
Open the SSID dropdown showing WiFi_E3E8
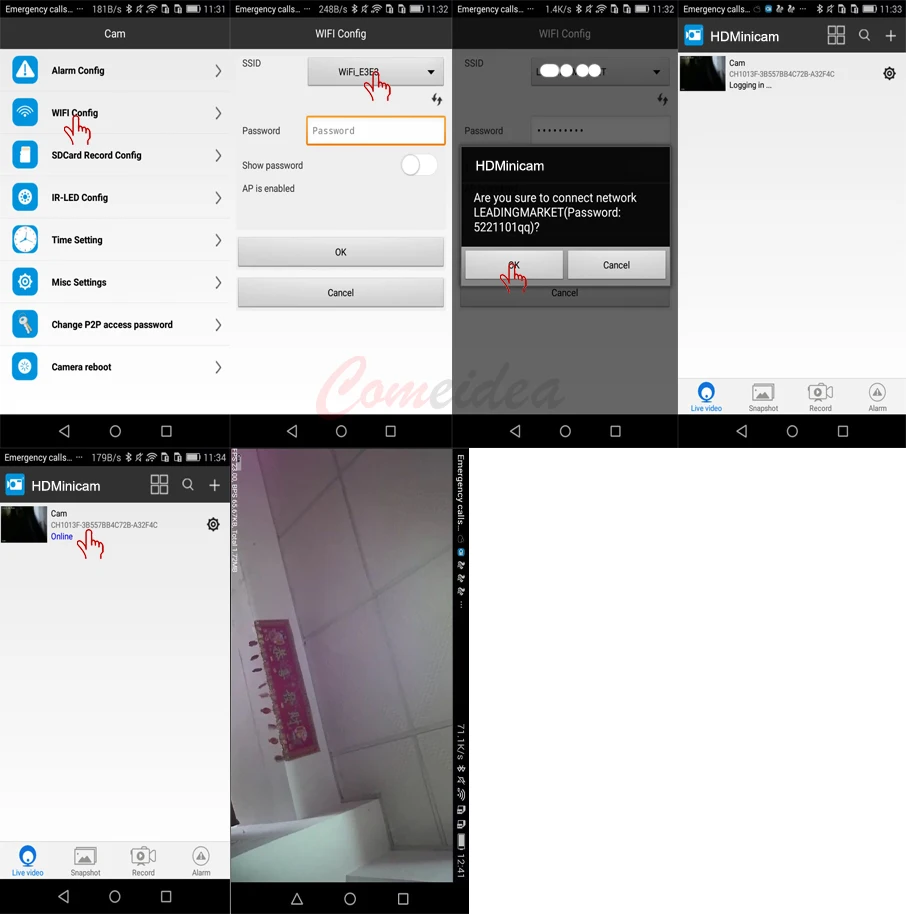[x=375, y=72]
